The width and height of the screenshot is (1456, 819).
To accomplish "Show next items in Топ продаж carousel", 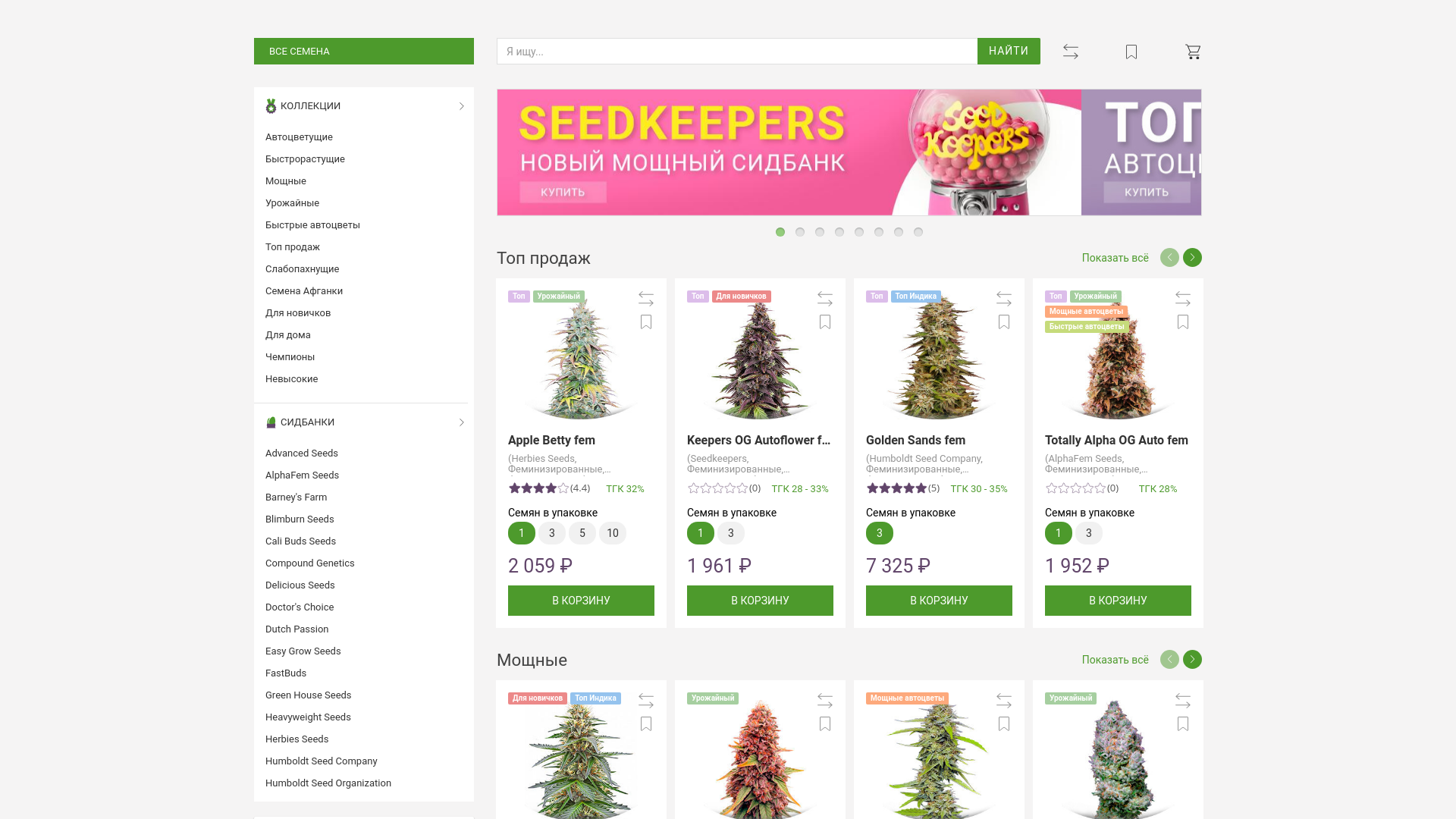I will click(x=1192, y=258).
